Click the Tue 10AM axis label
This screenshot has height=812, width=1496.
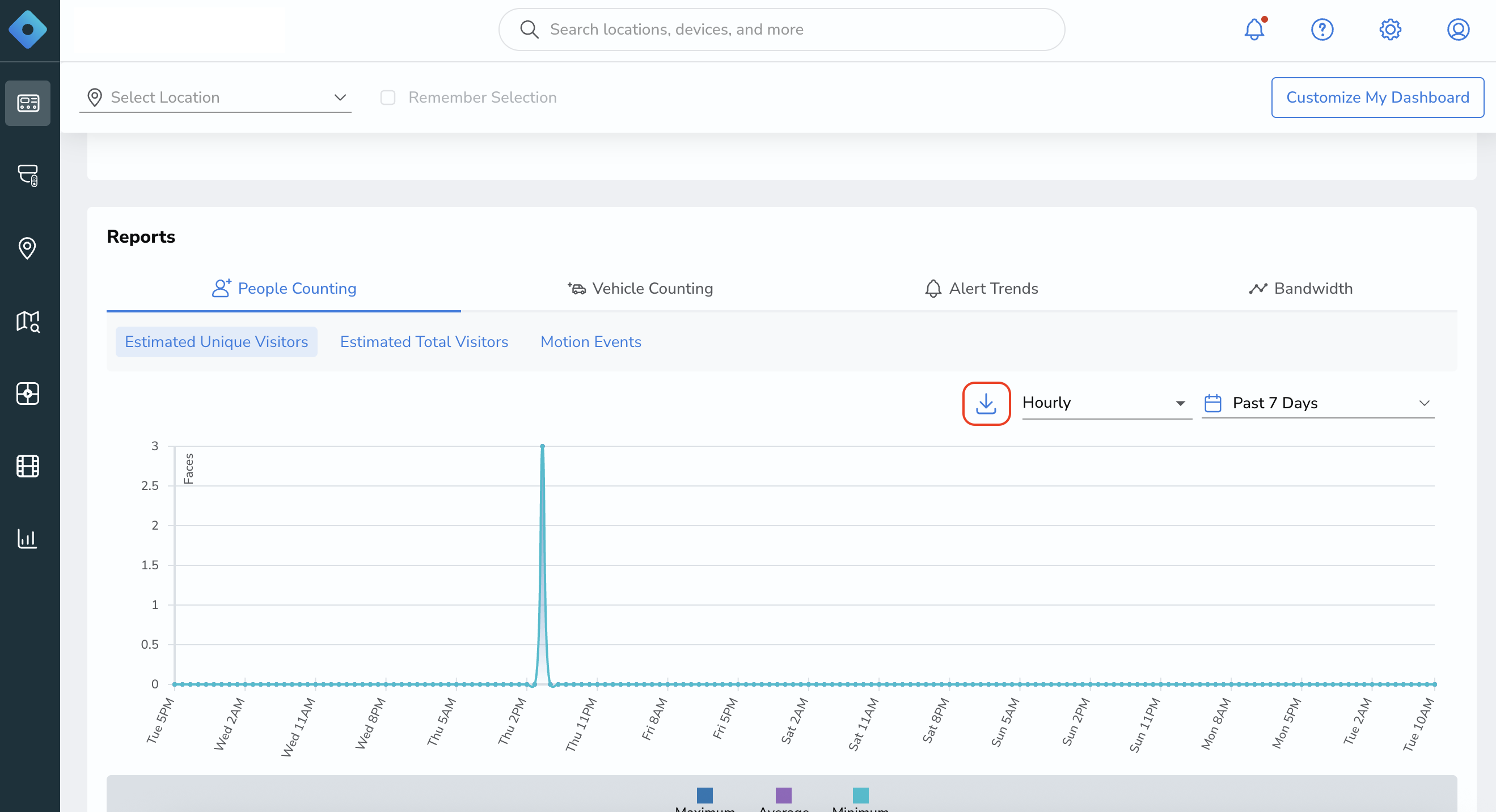point(1419,724)
